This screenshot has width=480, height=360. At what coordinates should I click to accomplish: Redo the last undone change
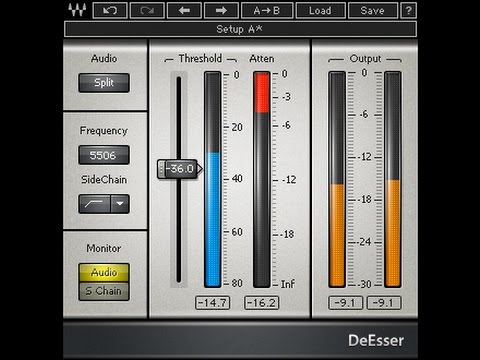(147, 10)
